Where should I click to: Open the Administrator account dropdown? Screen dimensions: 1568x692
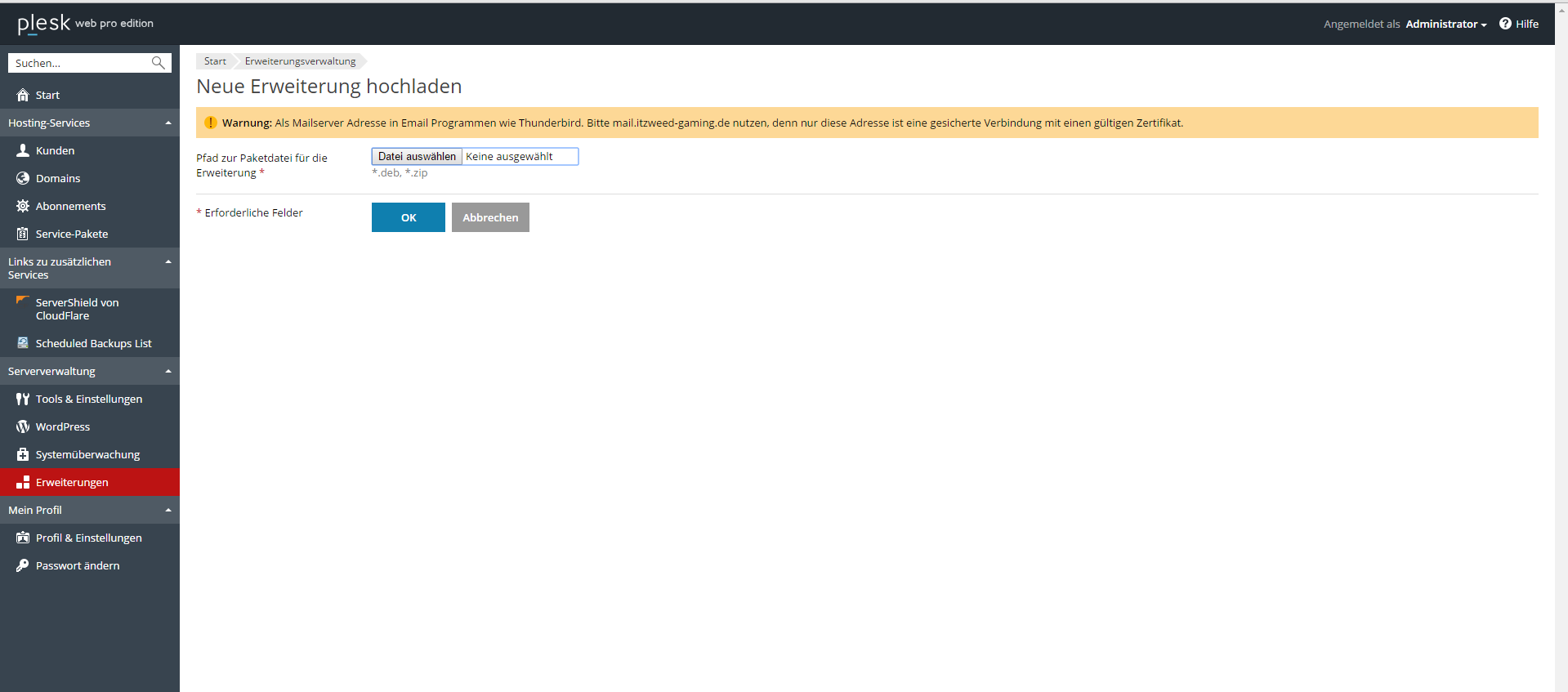point(1445,25)
